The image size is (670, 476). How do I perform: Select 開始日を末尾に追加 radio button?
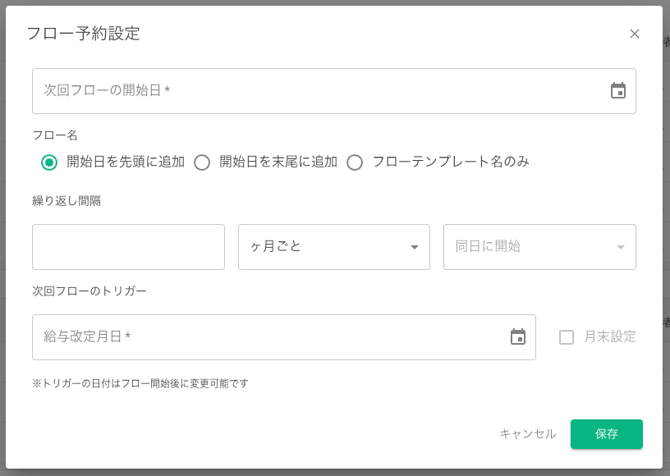(x=202, y=162)
